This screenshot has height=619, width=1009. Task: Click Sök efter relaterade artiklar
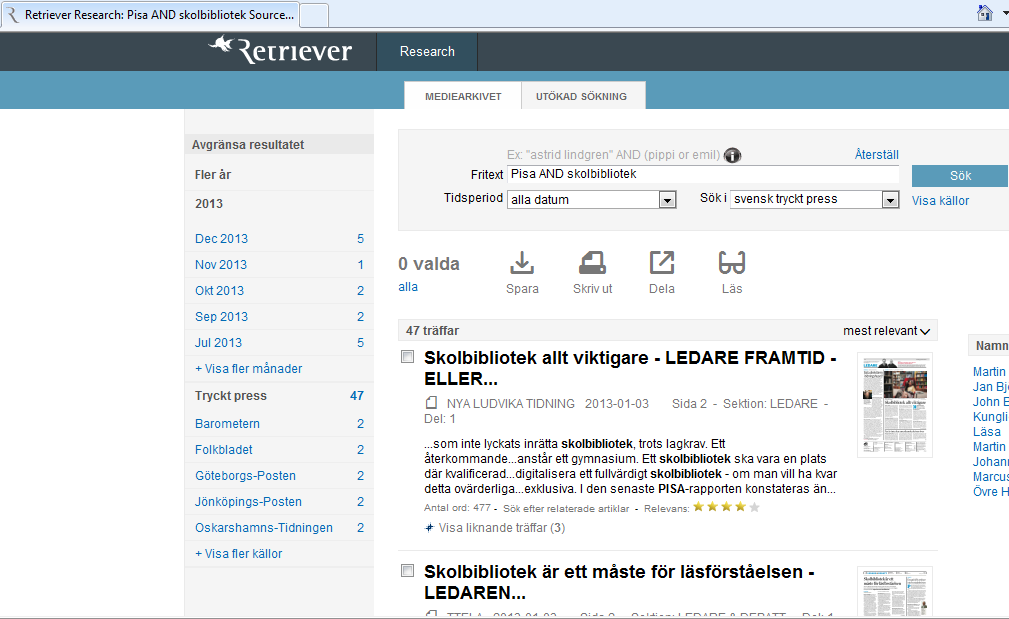(566, 508)
